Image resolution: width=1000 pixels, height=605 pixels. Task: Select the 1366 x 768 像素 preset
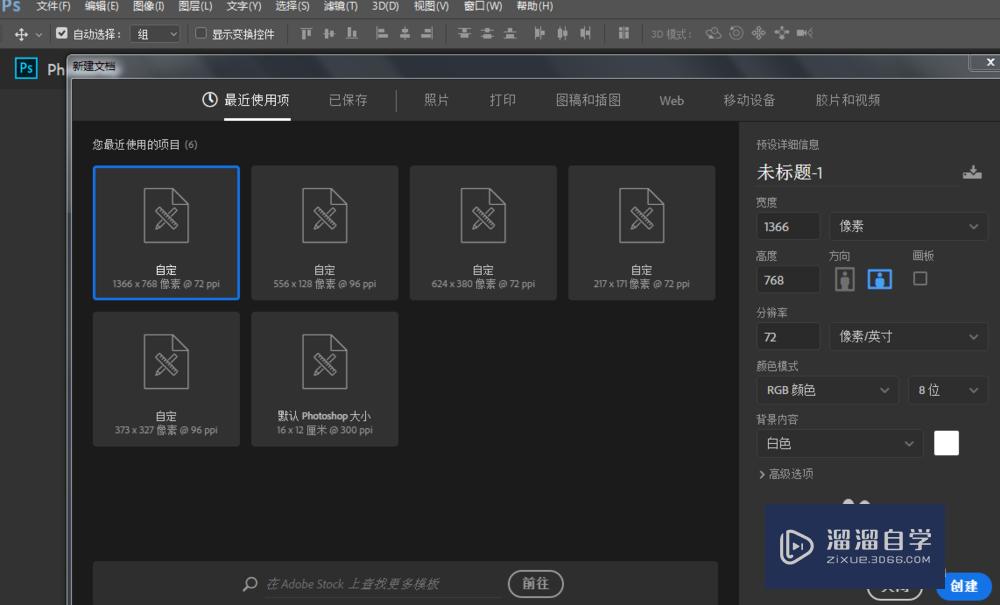[x=166, y=233]
